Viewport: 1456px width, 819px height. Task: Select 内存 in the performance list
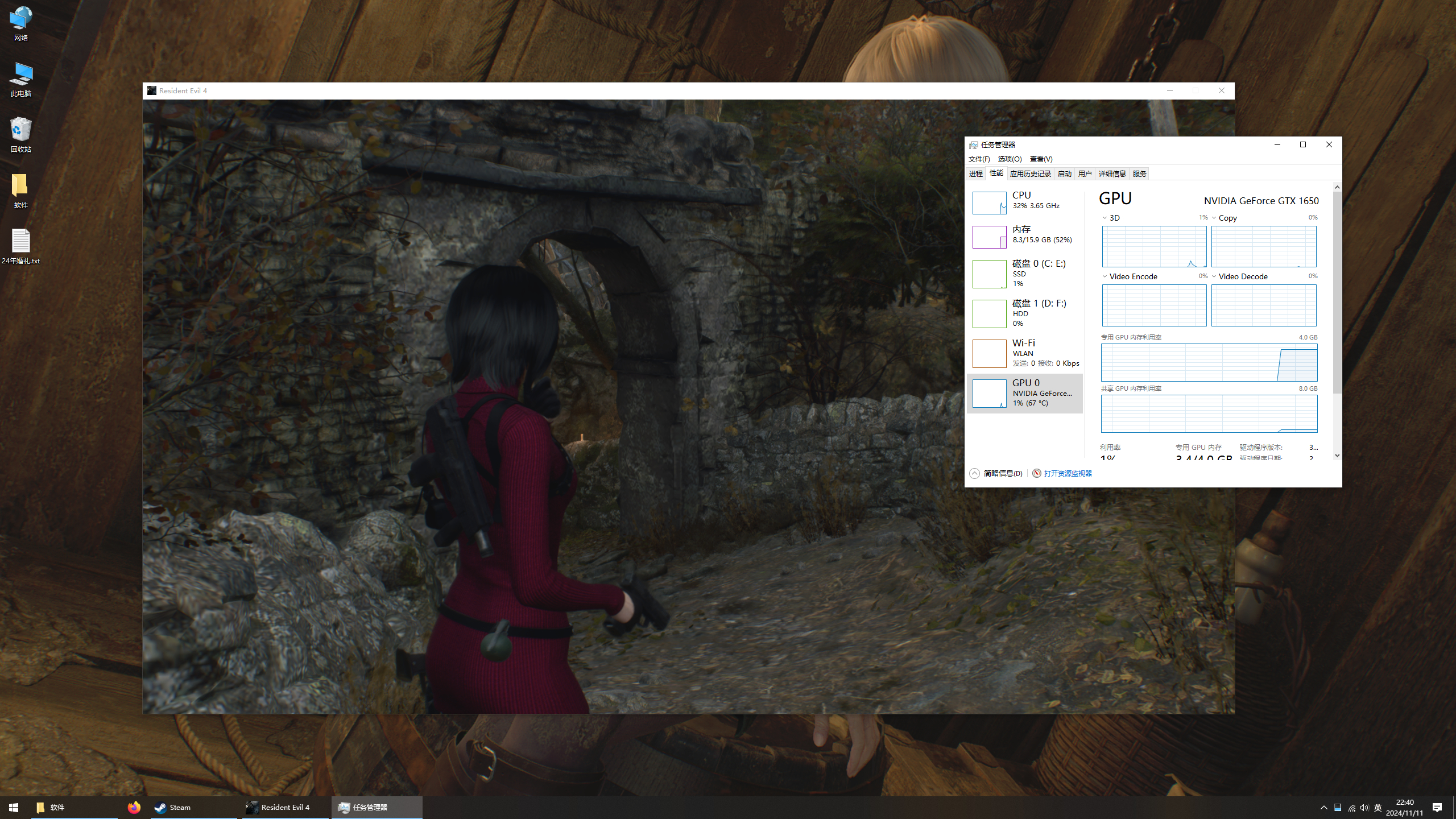(x=1025, y=237)
